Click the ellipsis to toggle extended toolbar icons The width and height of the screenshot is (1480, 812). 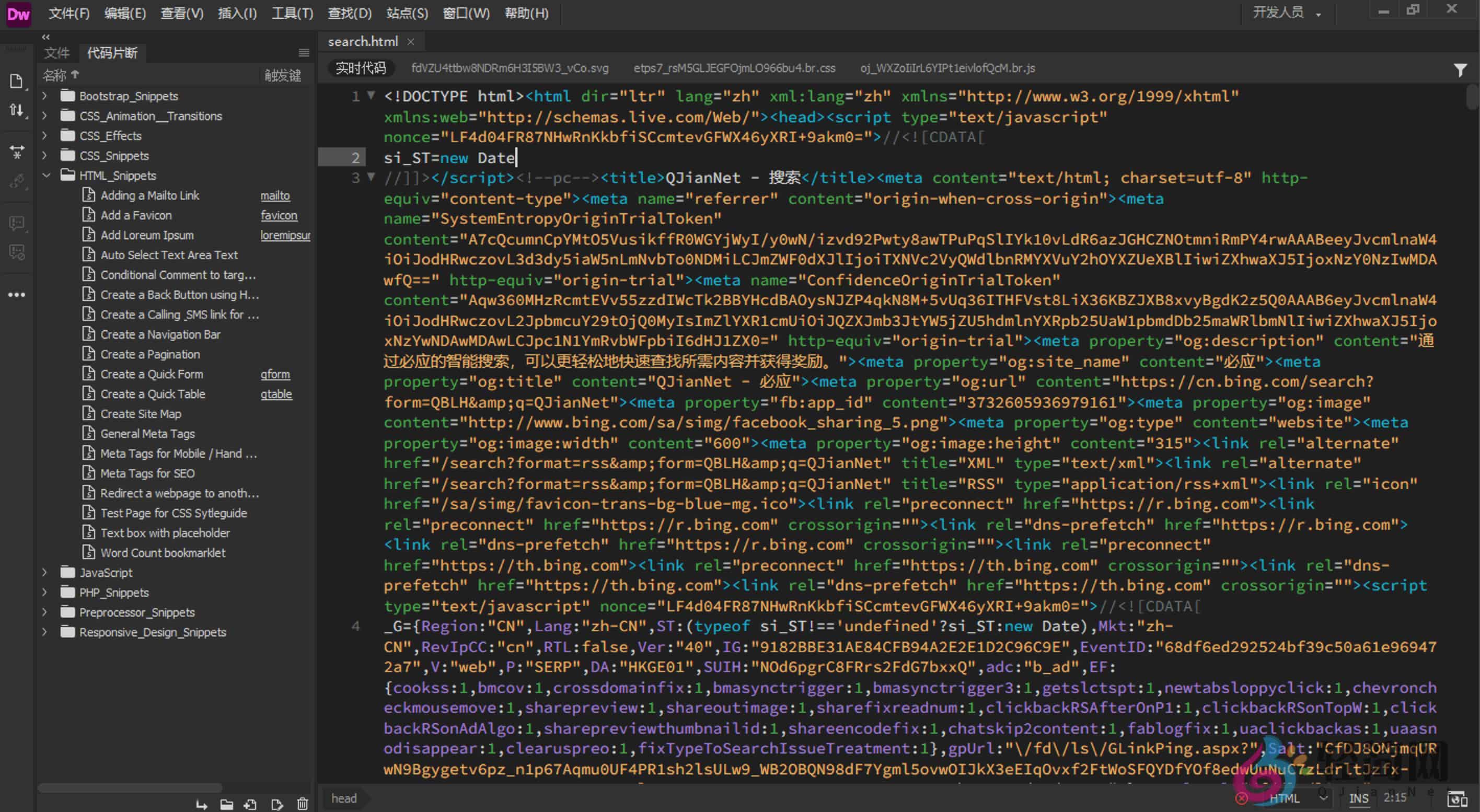[x=16, y=294]
